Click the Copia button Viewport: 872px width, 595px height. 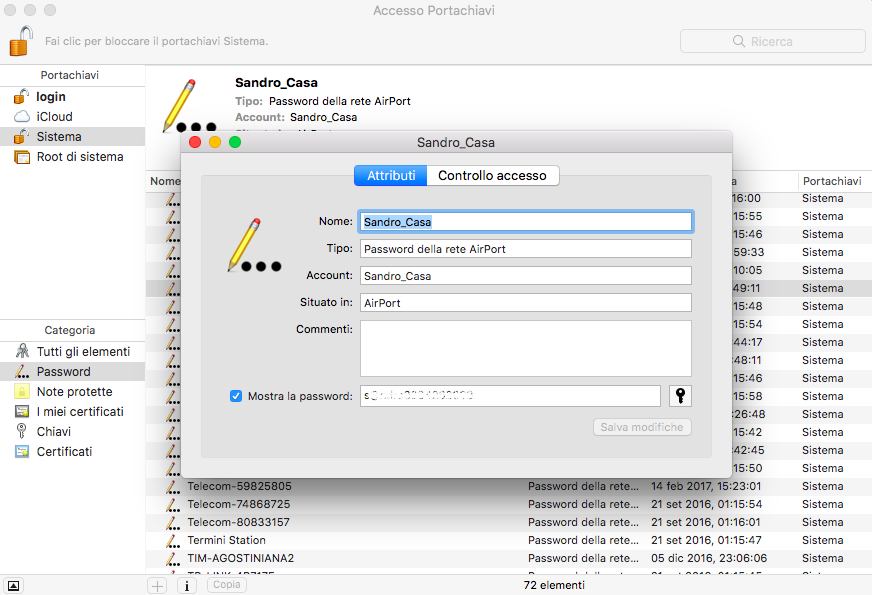(x=227, y=585)
